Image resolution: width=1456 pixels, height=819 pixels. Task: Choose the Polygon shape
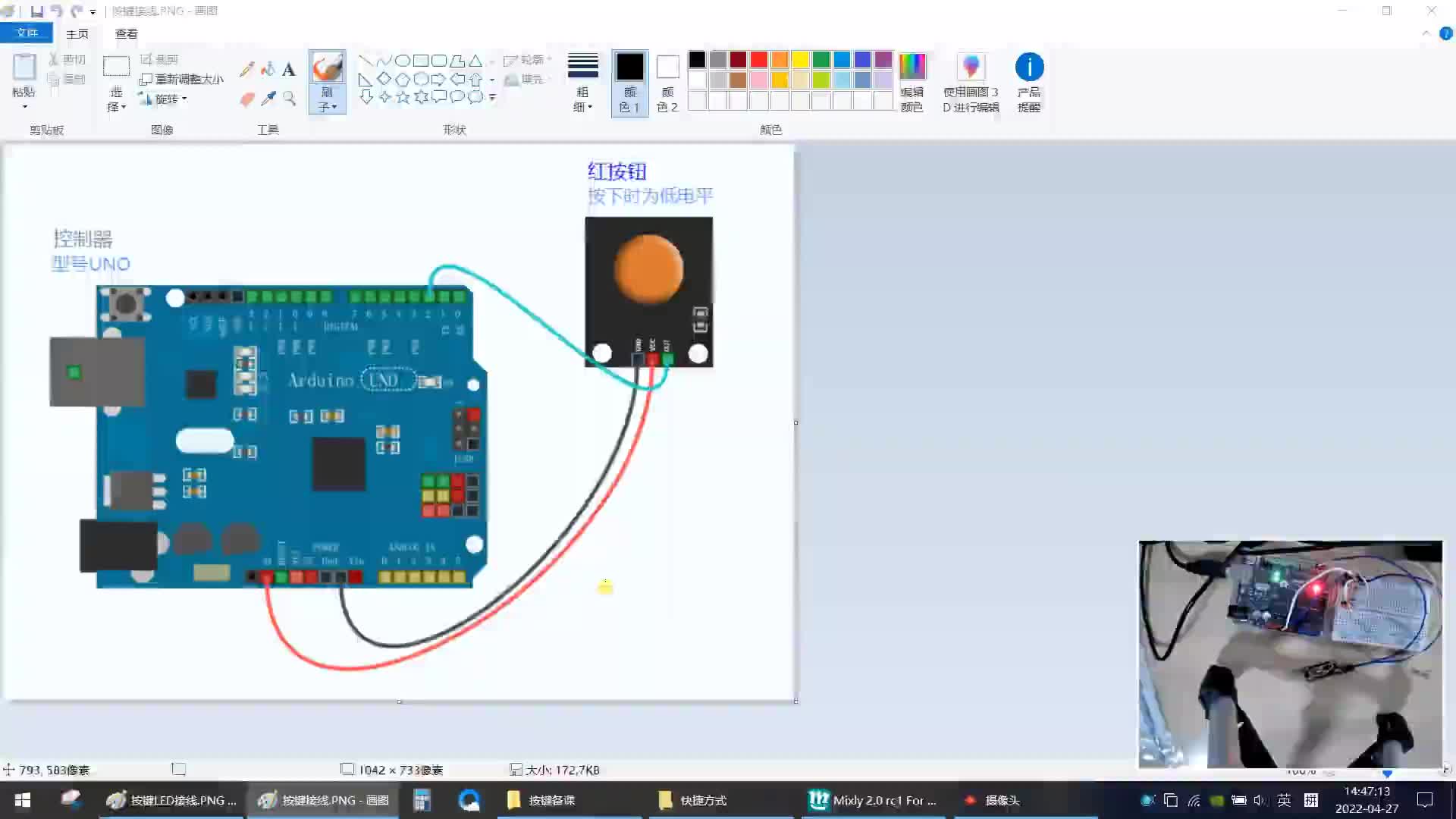[457, 61]
